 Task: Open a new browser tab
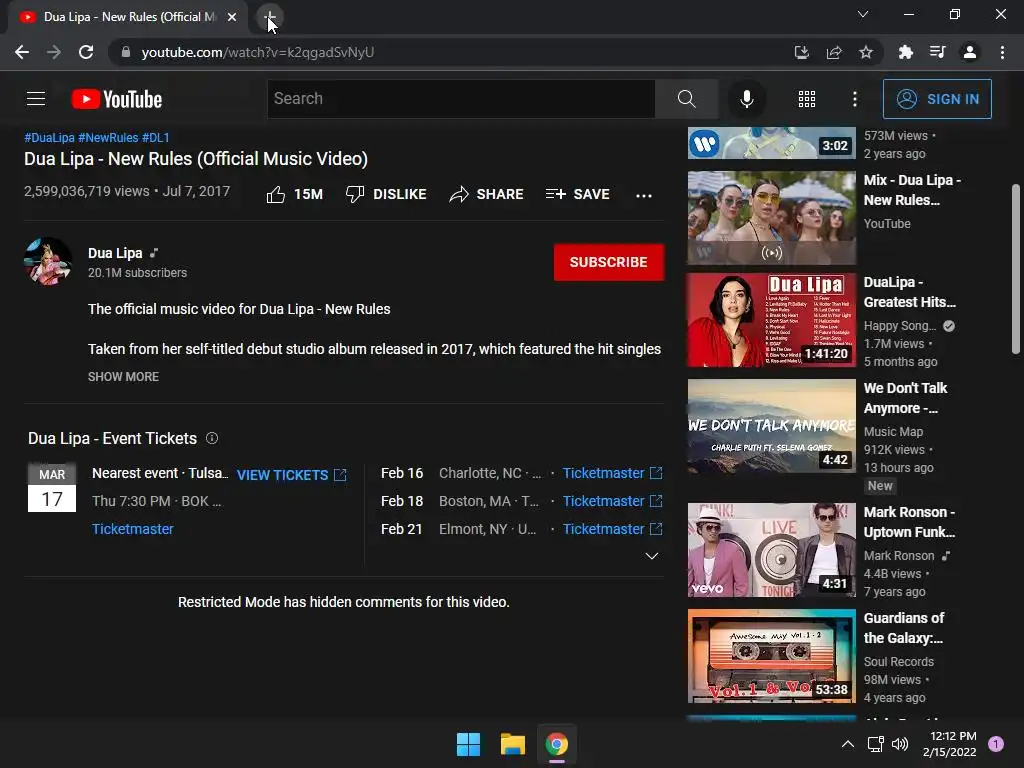[270, 17]
